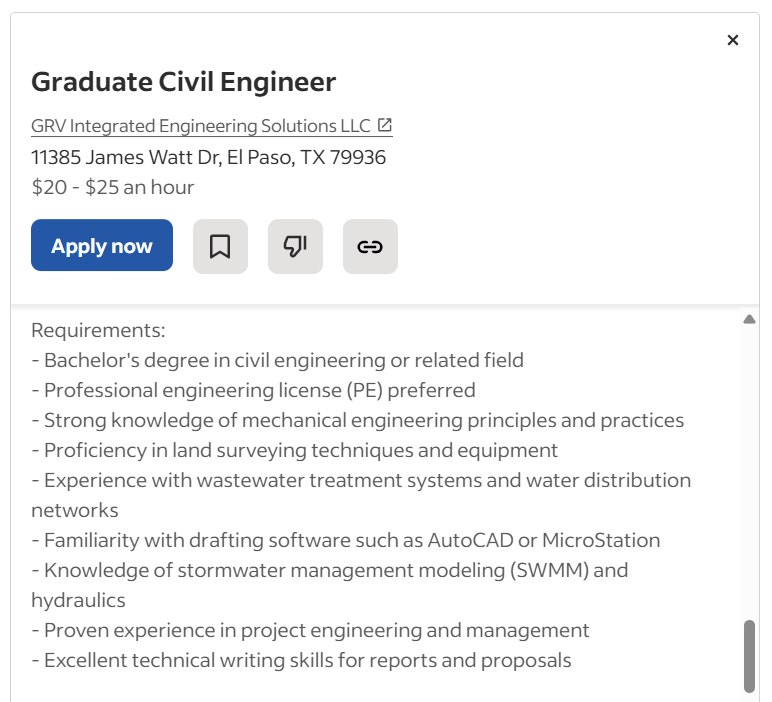Click the $20 - $25 an hour salary text
The image size is (772, 702).
pyautogui.click(x=113, y=187)
